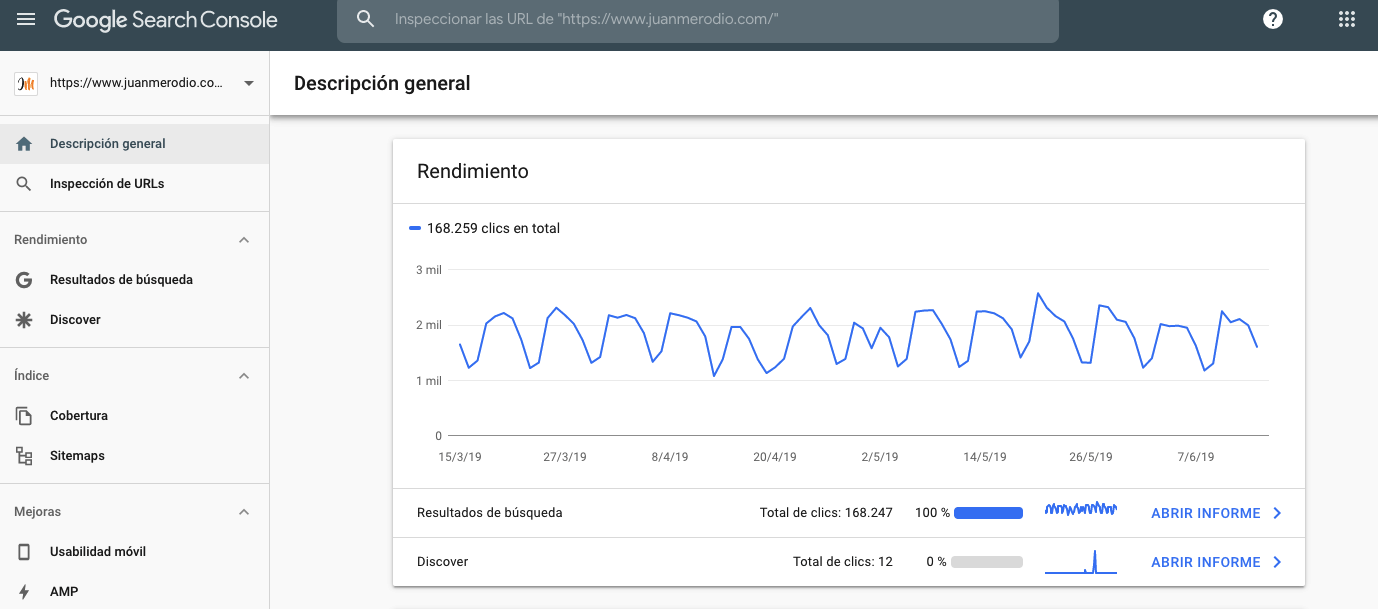Click the 3 mil axis label
This screenshot has width=1378, height=609.
pyautogui.click(x=429, y=270)
